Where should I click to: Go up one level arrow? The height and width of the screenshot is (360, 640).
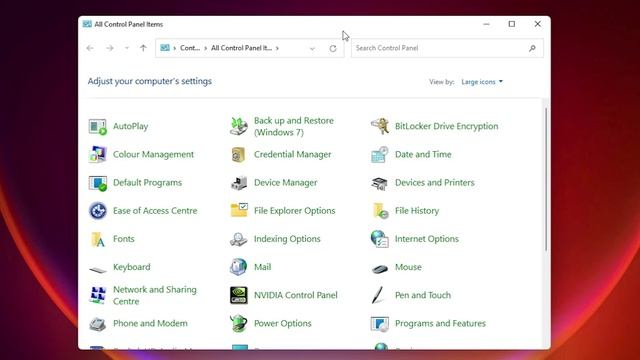pyautogui.click(x=143, y=48)
